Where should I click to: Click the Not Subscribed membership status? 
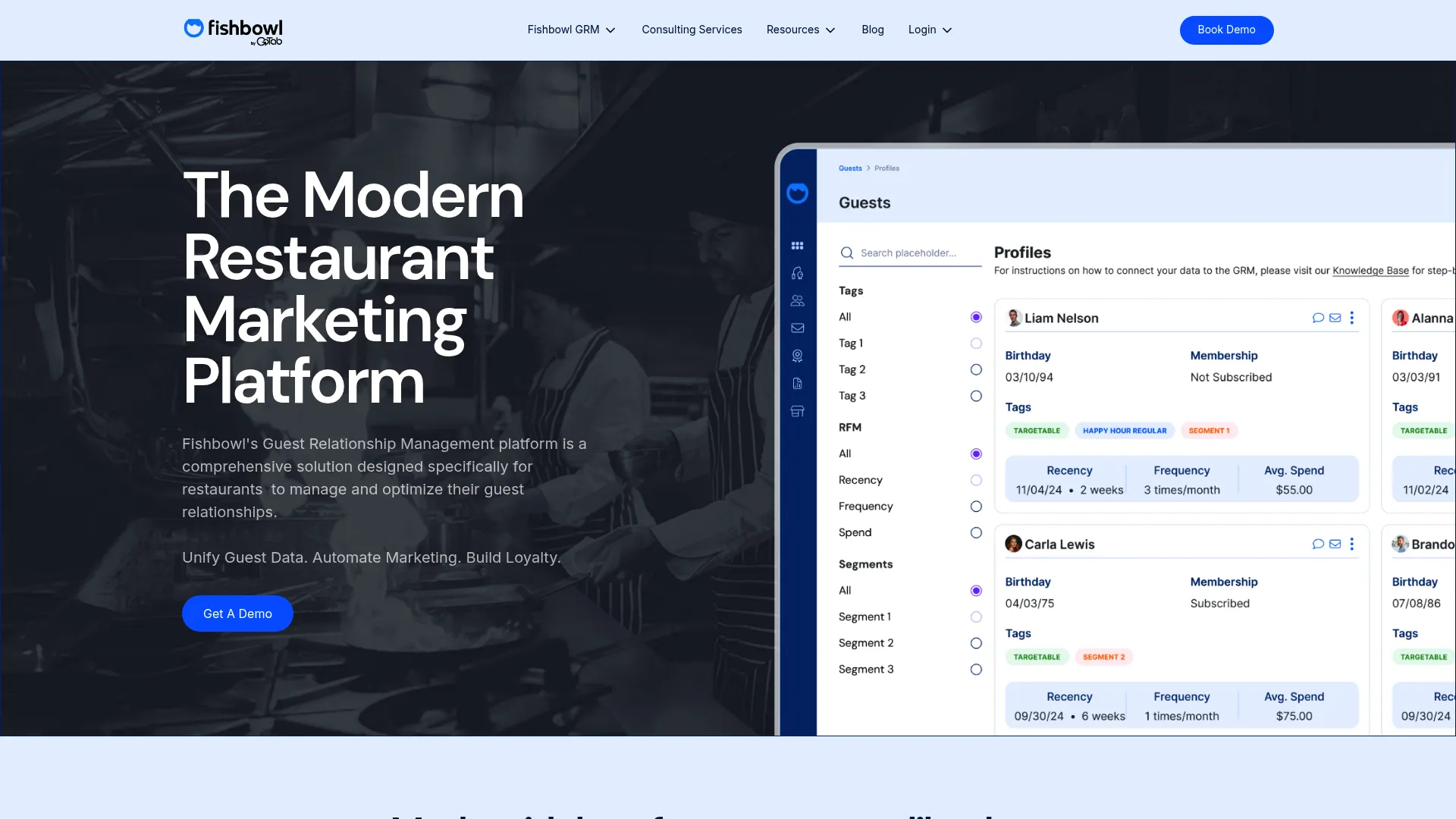coord(1231,378)
